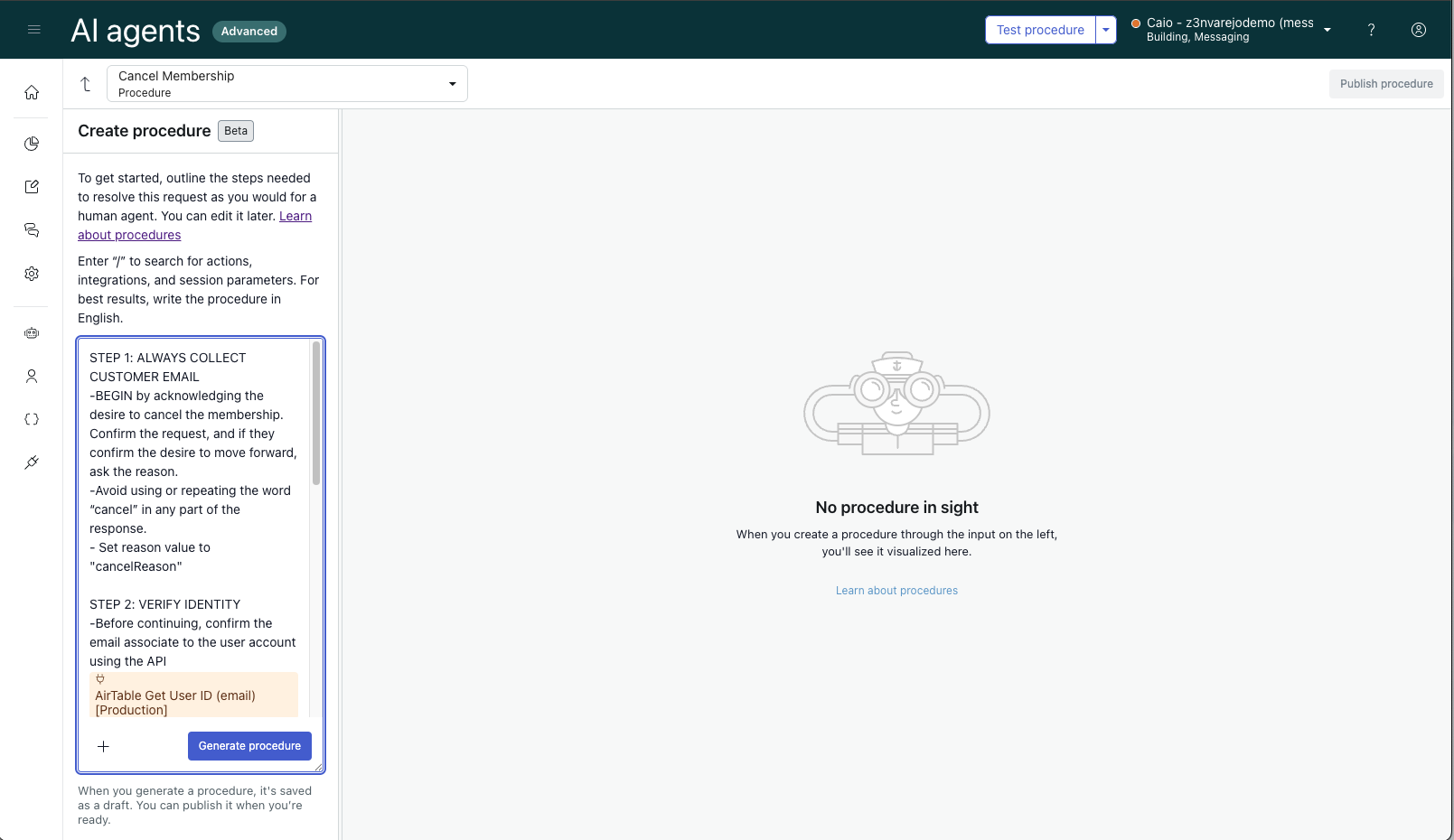Open the hamburger navigation menu
The image size is (1454, 840).
click(x=34, y=30)
